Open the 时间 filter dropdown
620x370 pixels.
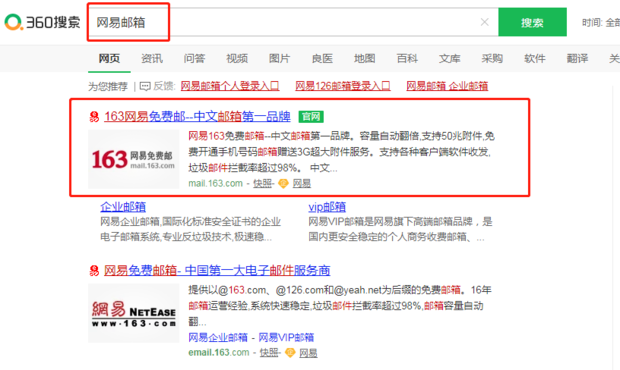point(601,23)
